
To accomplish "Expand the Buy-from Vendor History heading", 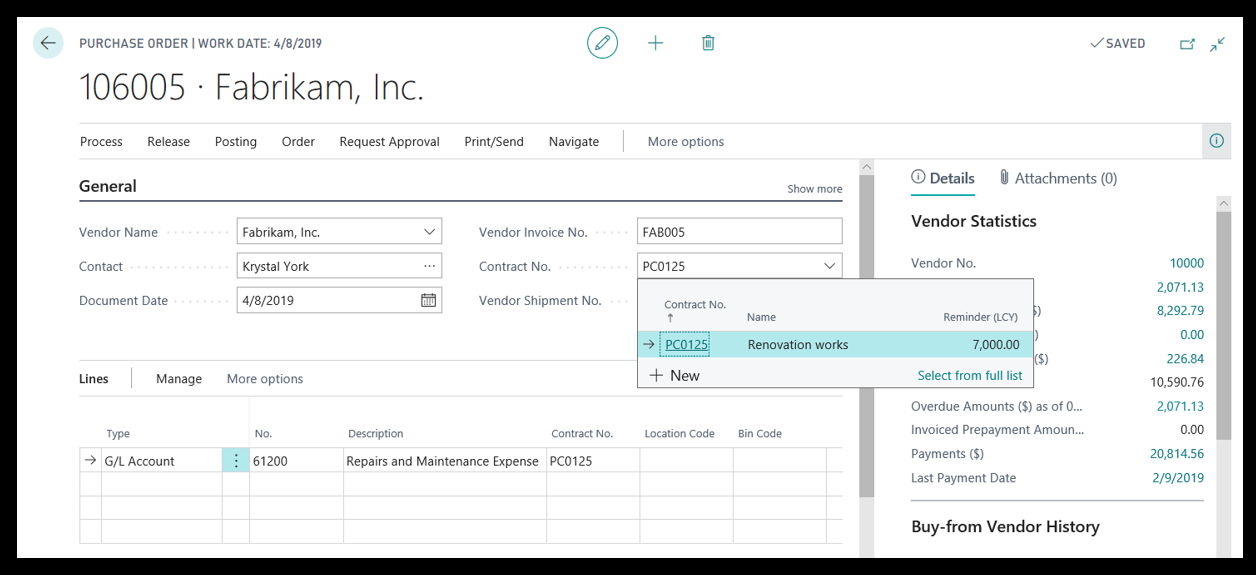I will point(1005,526).
